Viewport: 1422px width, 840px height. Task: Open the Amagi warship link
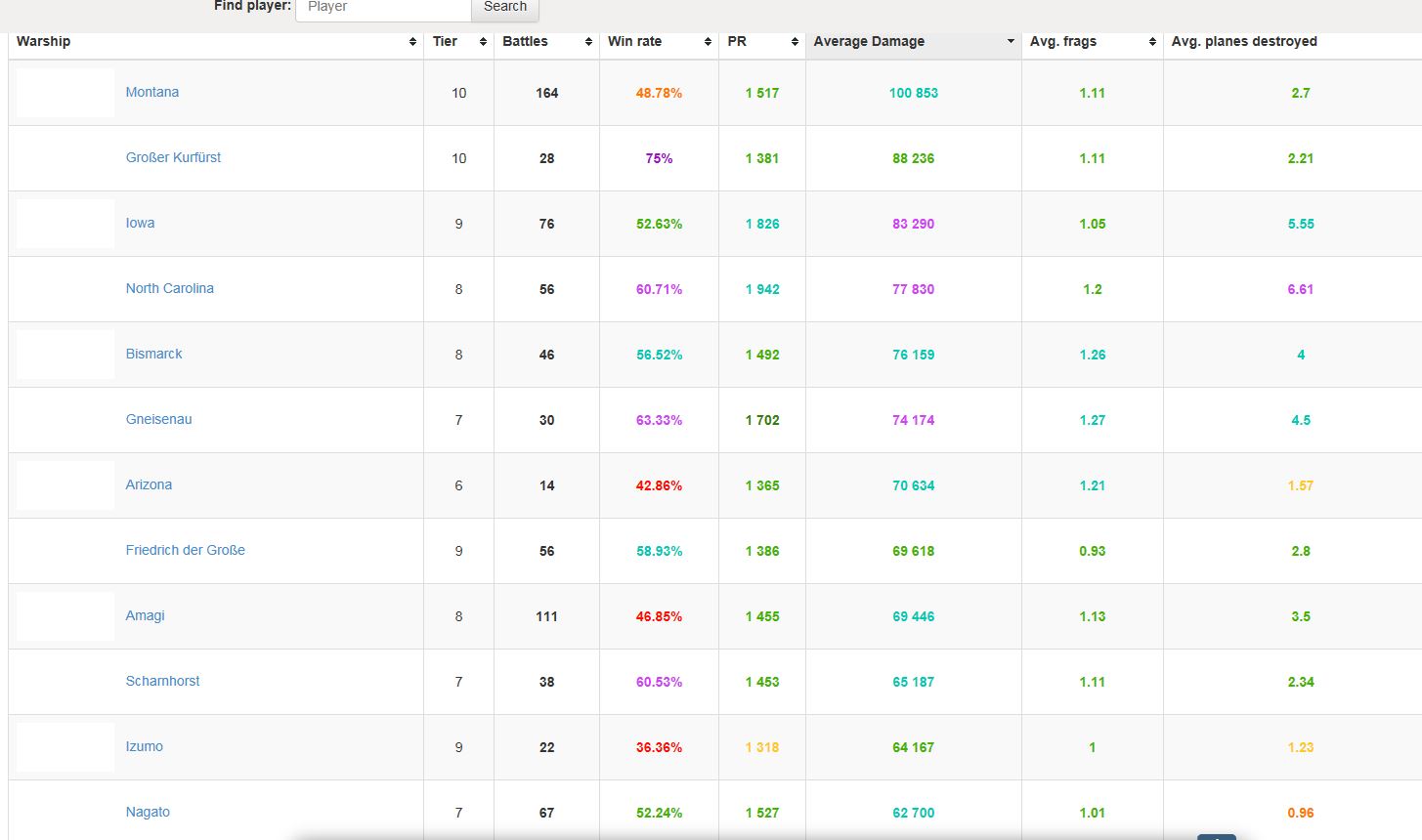click(145, 615)
